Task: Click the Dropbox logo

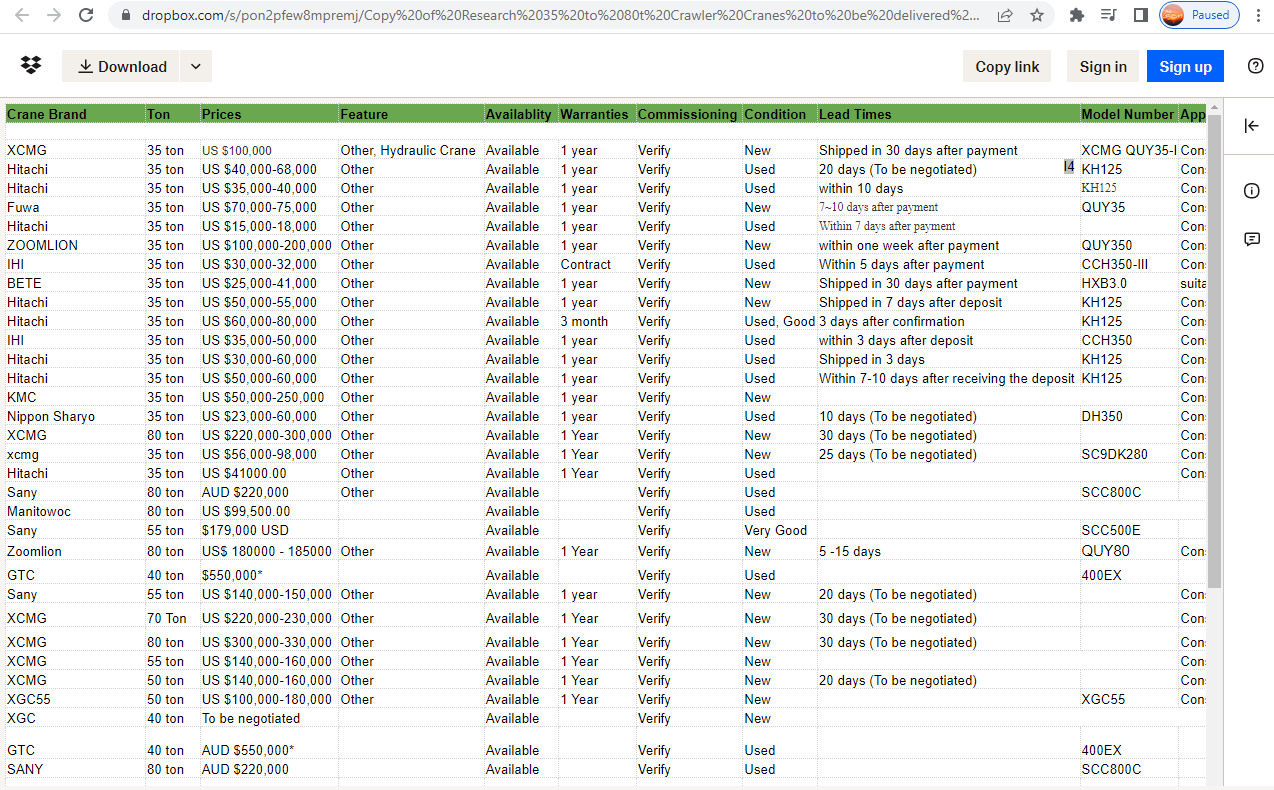Action: 31,66
